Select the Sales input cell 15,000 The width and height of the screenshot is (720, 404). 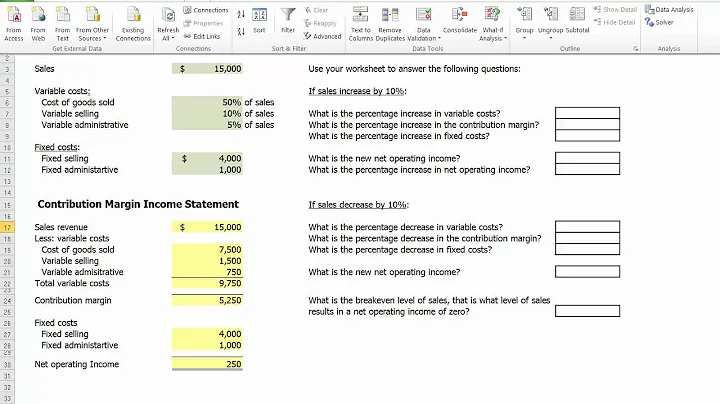click(207, 69)
